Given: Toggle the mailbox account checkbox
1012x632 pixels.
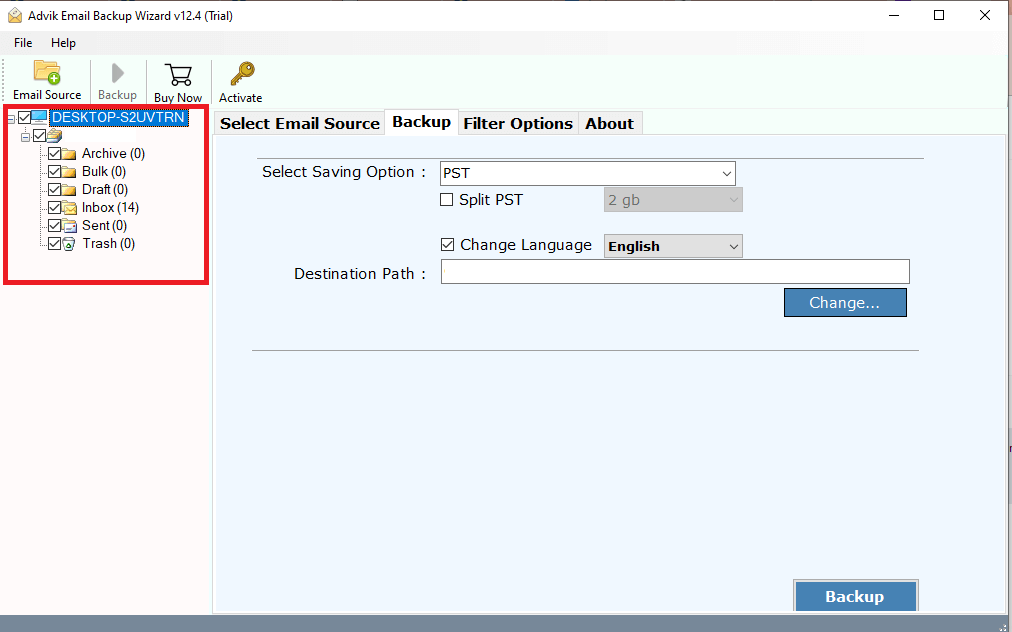Looking at the screenshot, I should click(x=39, y=136).
